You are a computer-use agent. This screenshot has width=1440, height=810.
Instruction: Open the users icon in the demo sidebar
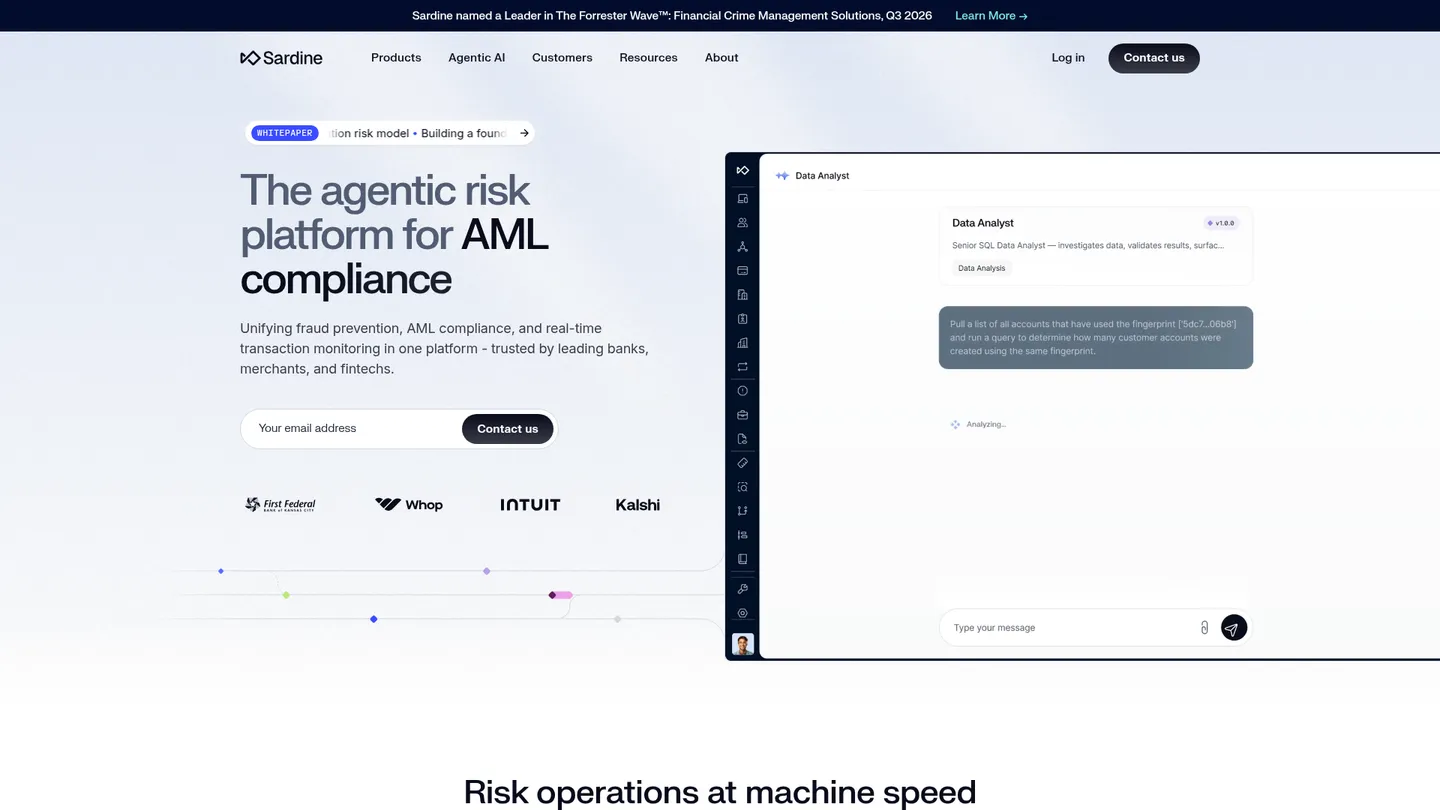[742, 223]
